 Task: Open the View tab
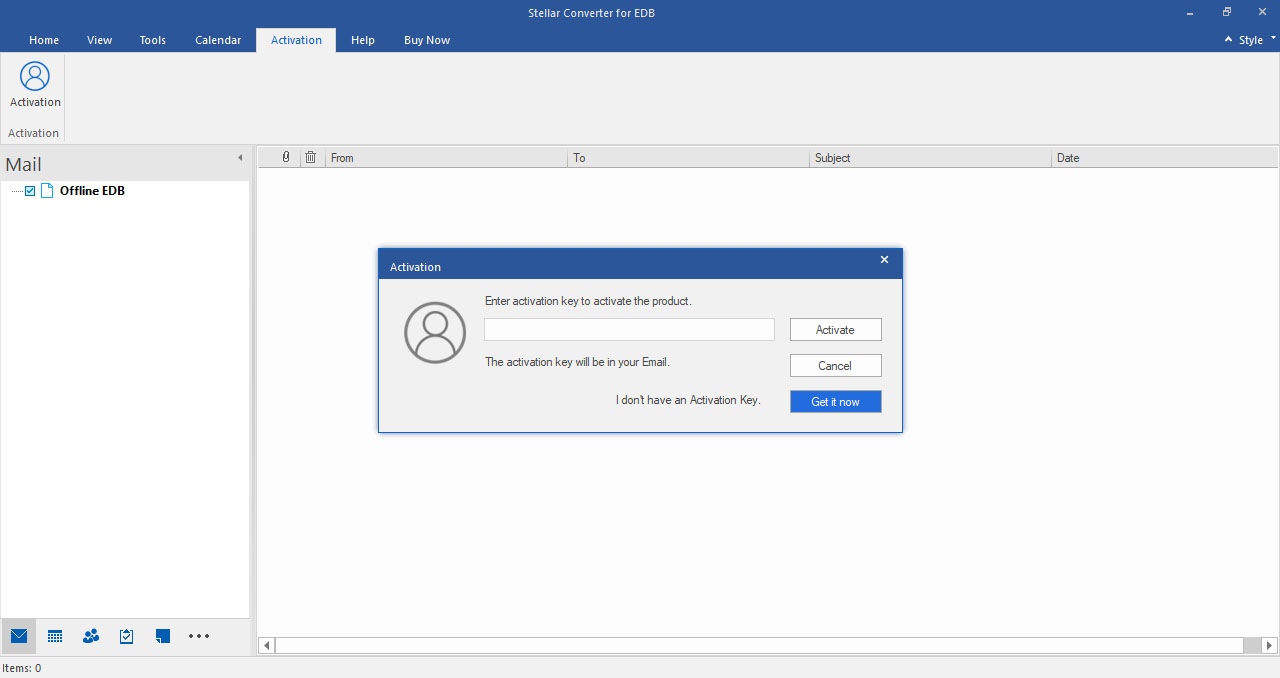(99, 40)
